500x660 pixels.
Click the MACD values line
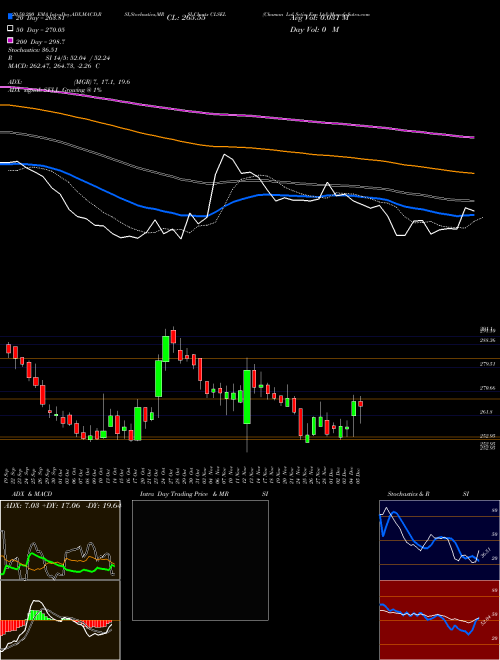[x=54, y=66]
